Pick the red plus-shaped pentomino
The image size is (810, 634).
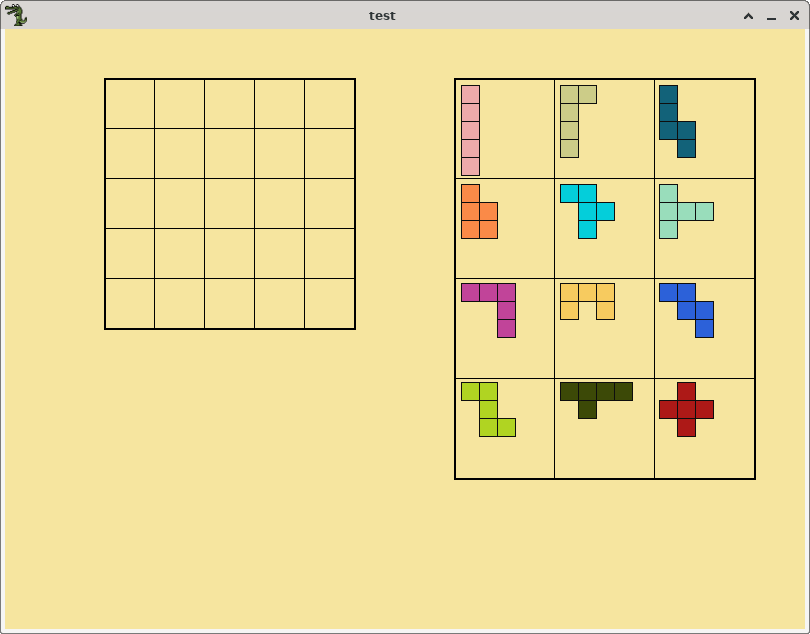pyautogui.click(x=686, y=409)
